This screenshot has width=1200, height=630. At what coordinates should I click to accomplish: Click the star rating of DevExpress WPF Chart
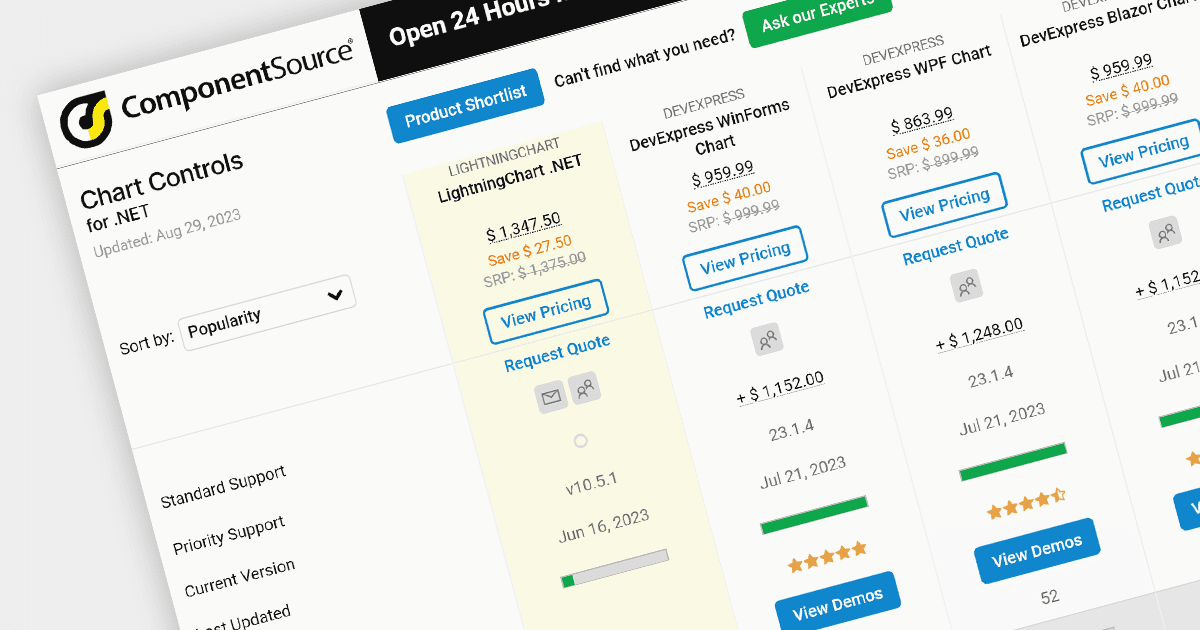point(1026,503)
